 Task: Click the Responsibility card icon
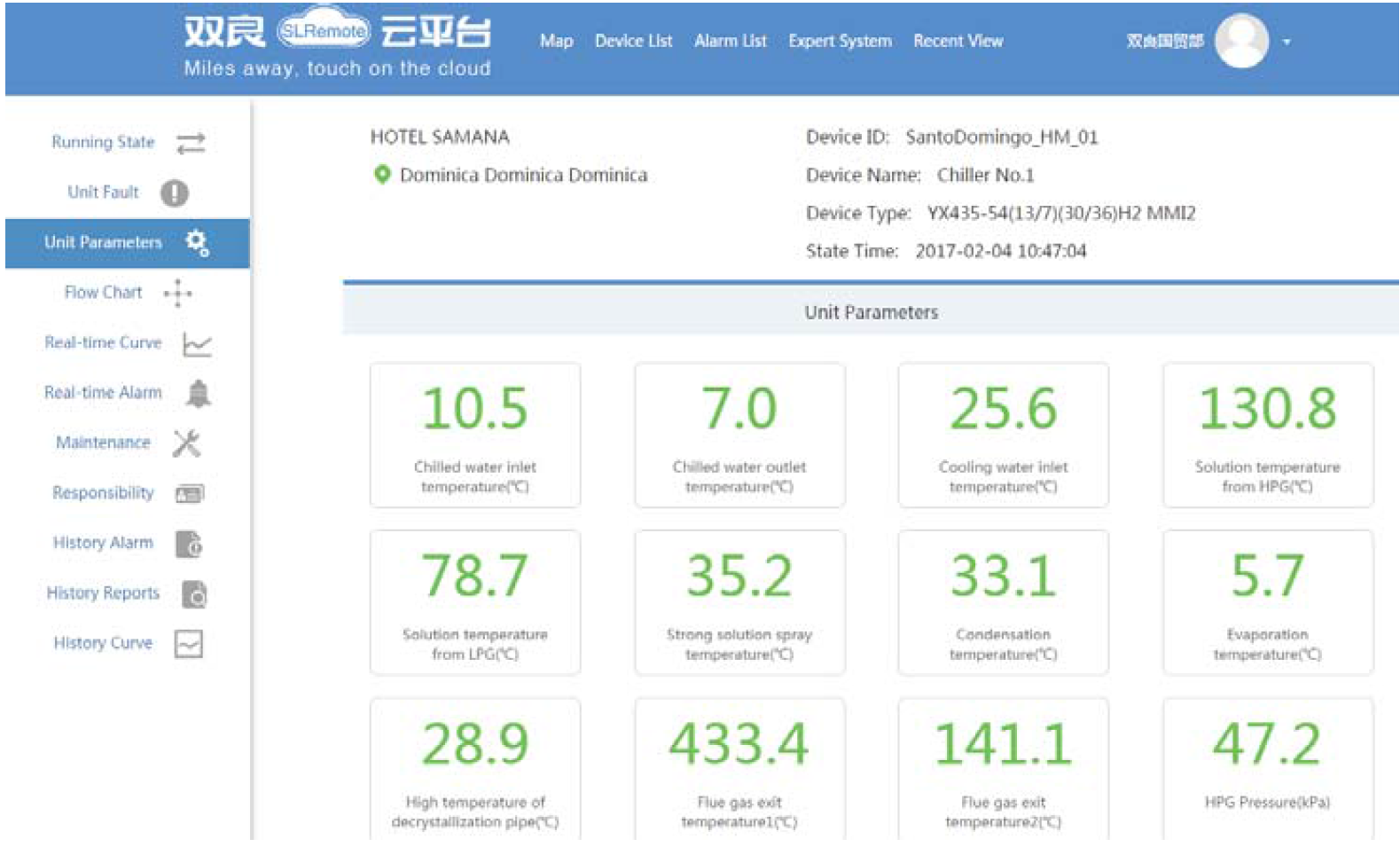(x=190, y=493)
